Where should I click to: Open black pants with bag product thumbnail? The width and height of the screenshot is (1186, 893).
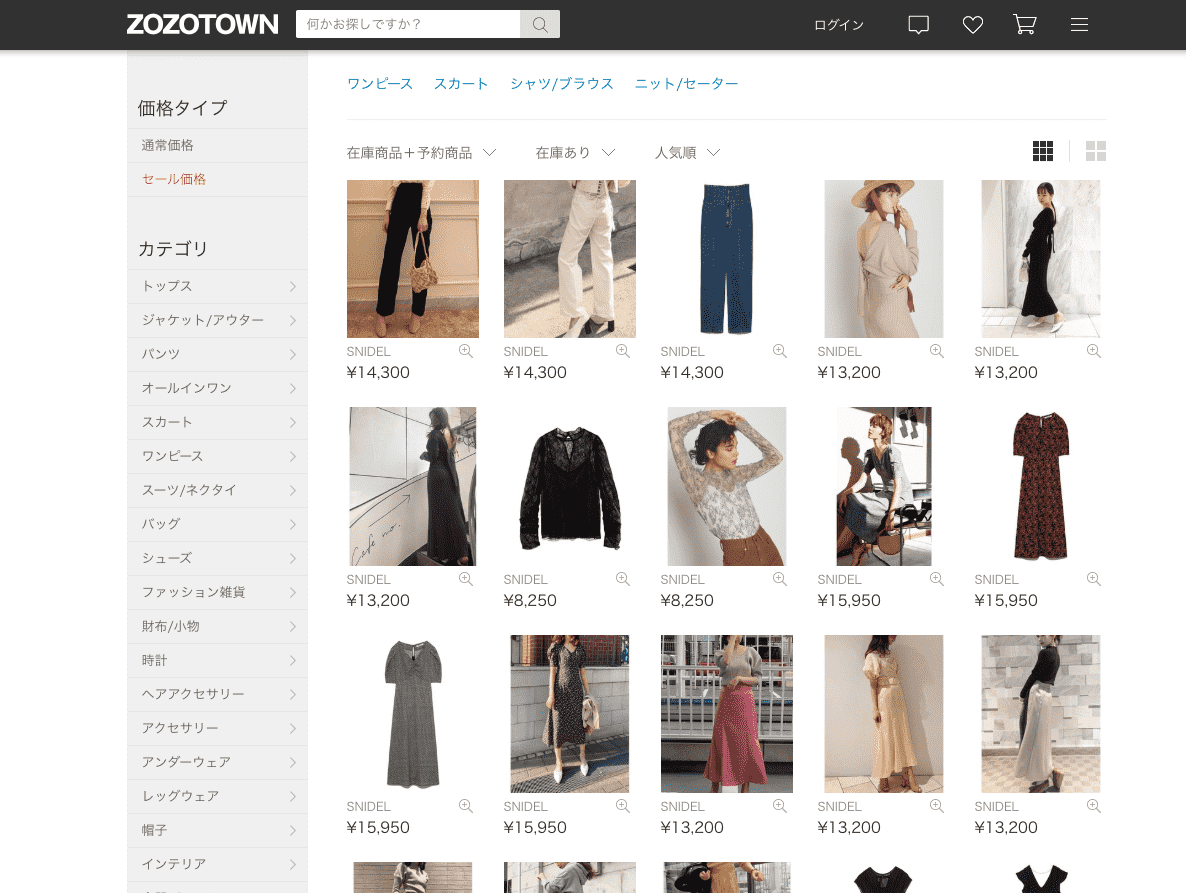pyautogui.click(x=413, y=259)
